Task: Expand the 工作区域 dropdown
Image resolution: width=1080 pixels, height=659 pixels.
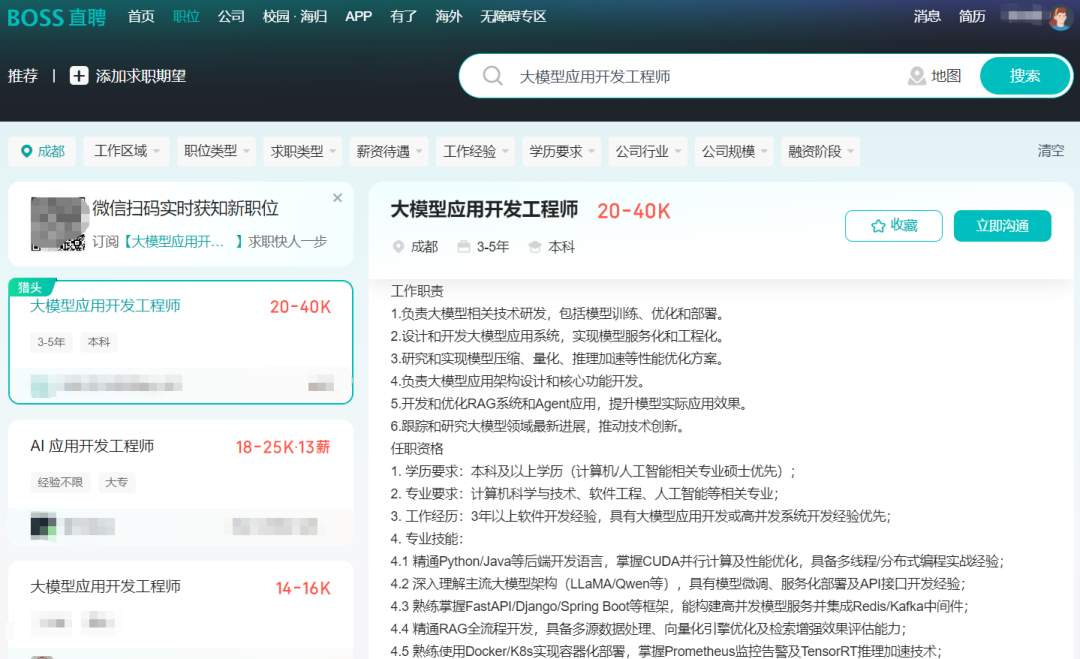Action: pos(127,151)
